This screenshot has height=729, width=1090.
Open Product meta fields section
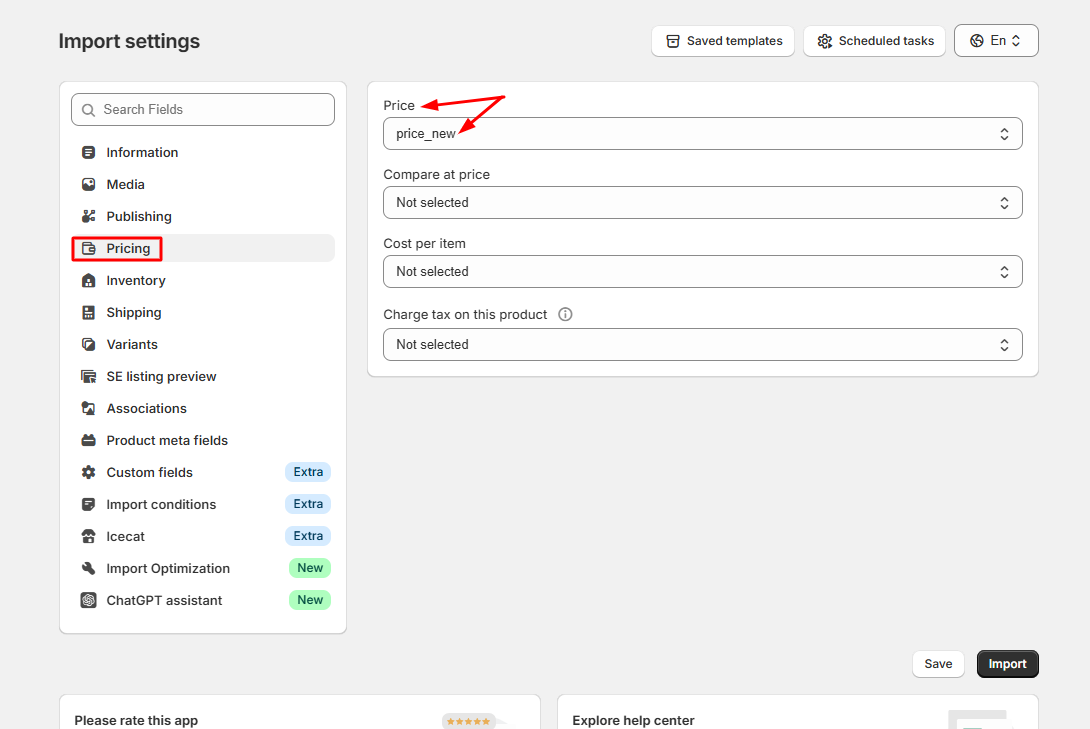click(203, 440)
